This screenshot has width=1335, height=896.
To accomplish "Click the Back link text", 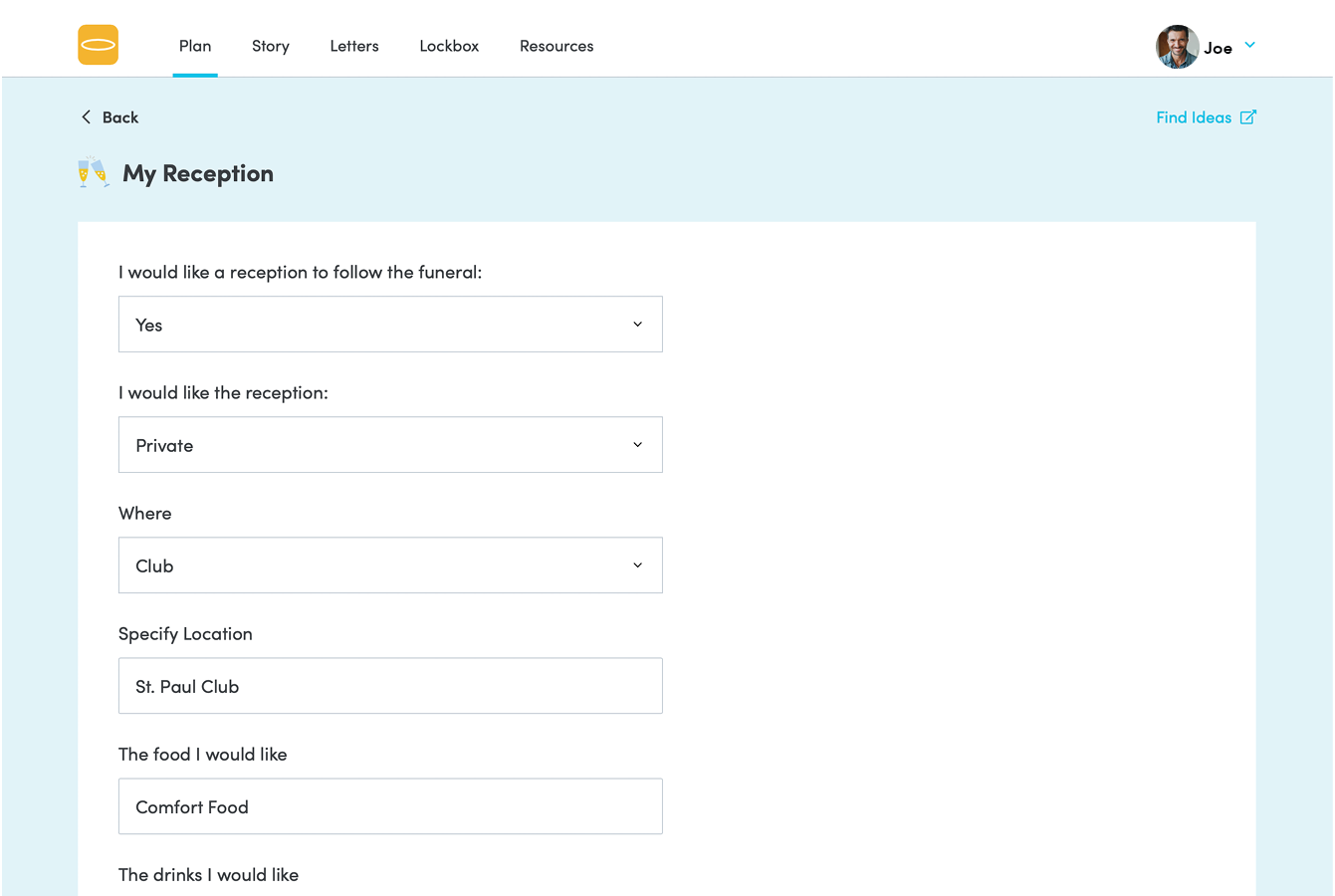I will tap(120, 117).
